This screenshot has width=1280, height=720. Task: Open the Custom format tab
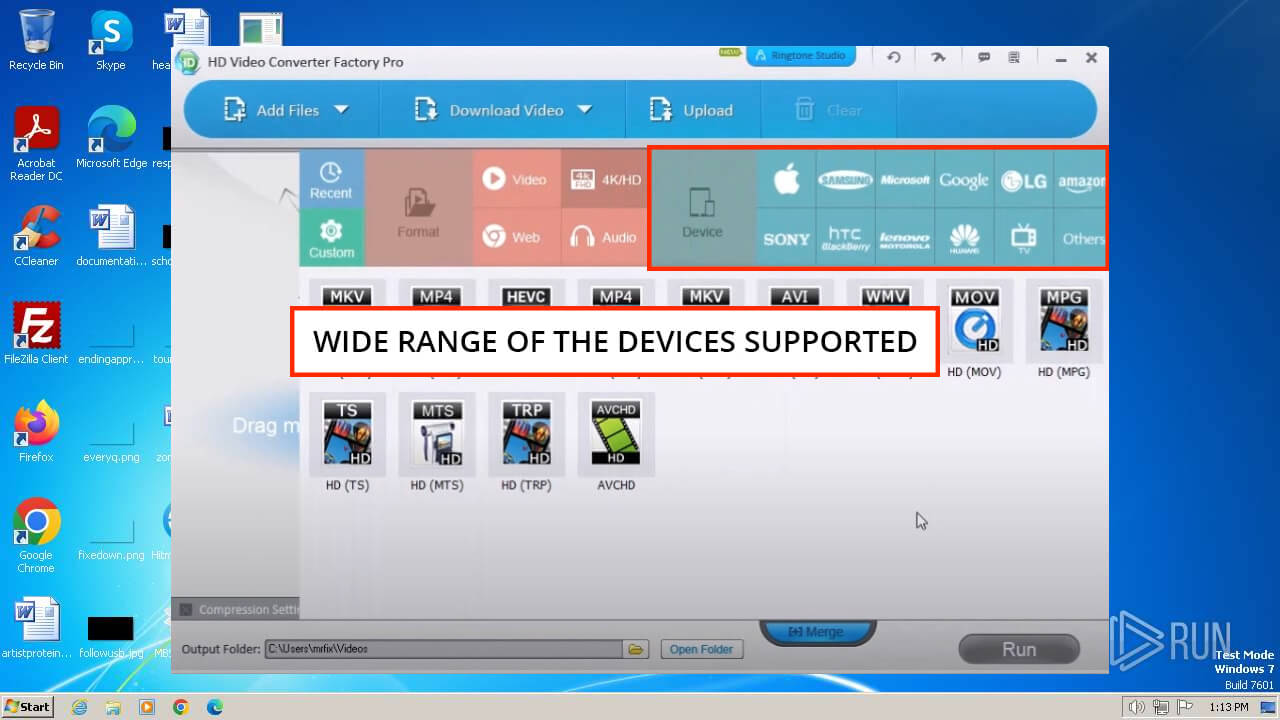[x=331, y=237]
